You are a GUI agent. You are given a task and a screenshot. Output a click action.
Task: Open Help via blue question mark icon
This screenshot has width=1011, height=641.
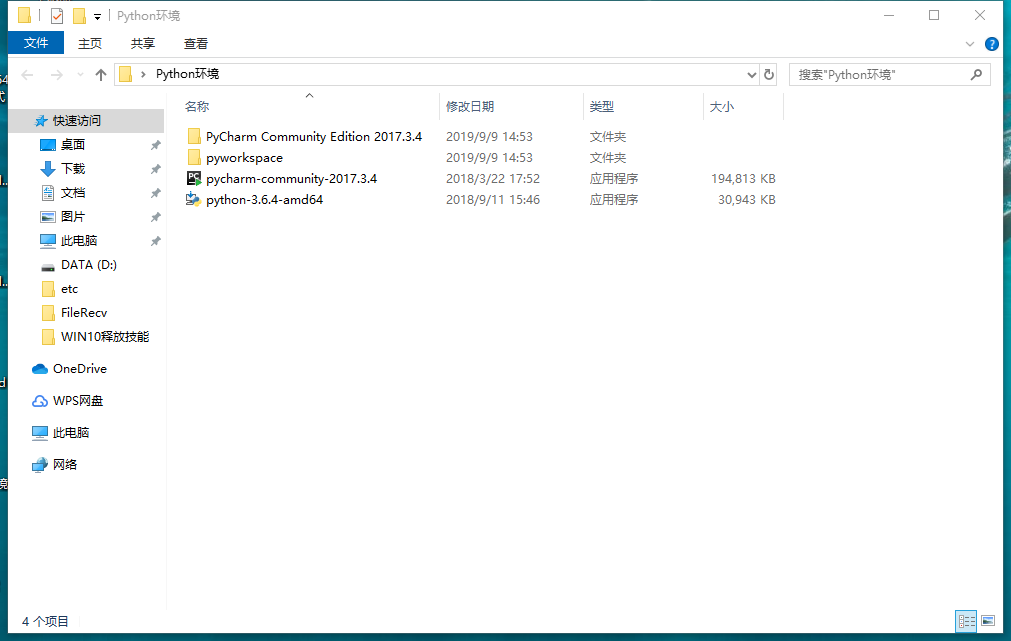pyautogui.click(x=992, y=44)
